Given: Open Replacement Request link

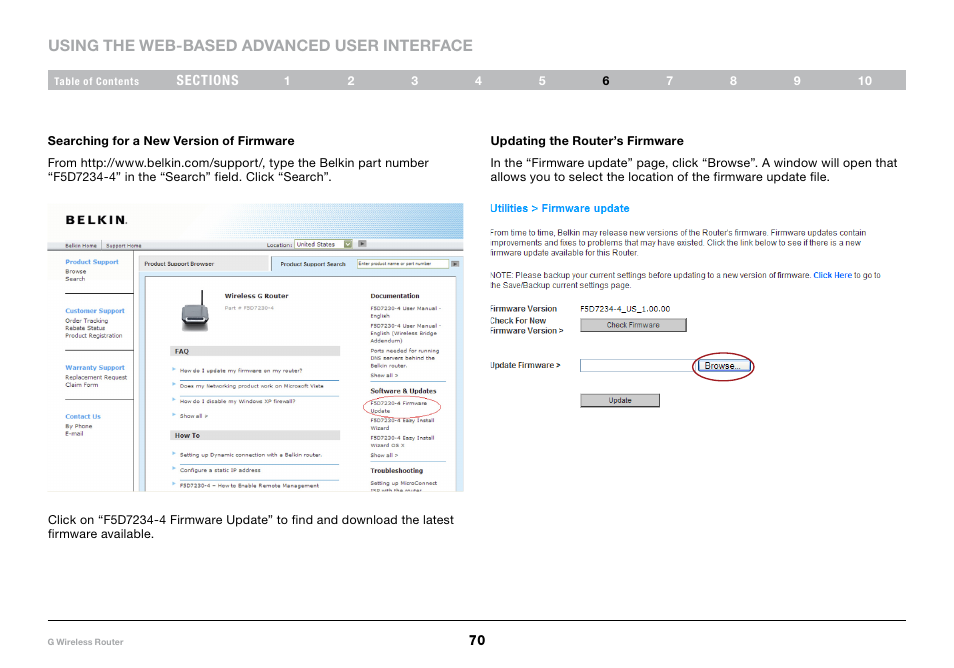Looking at the screenshot, I should point(96,377).
